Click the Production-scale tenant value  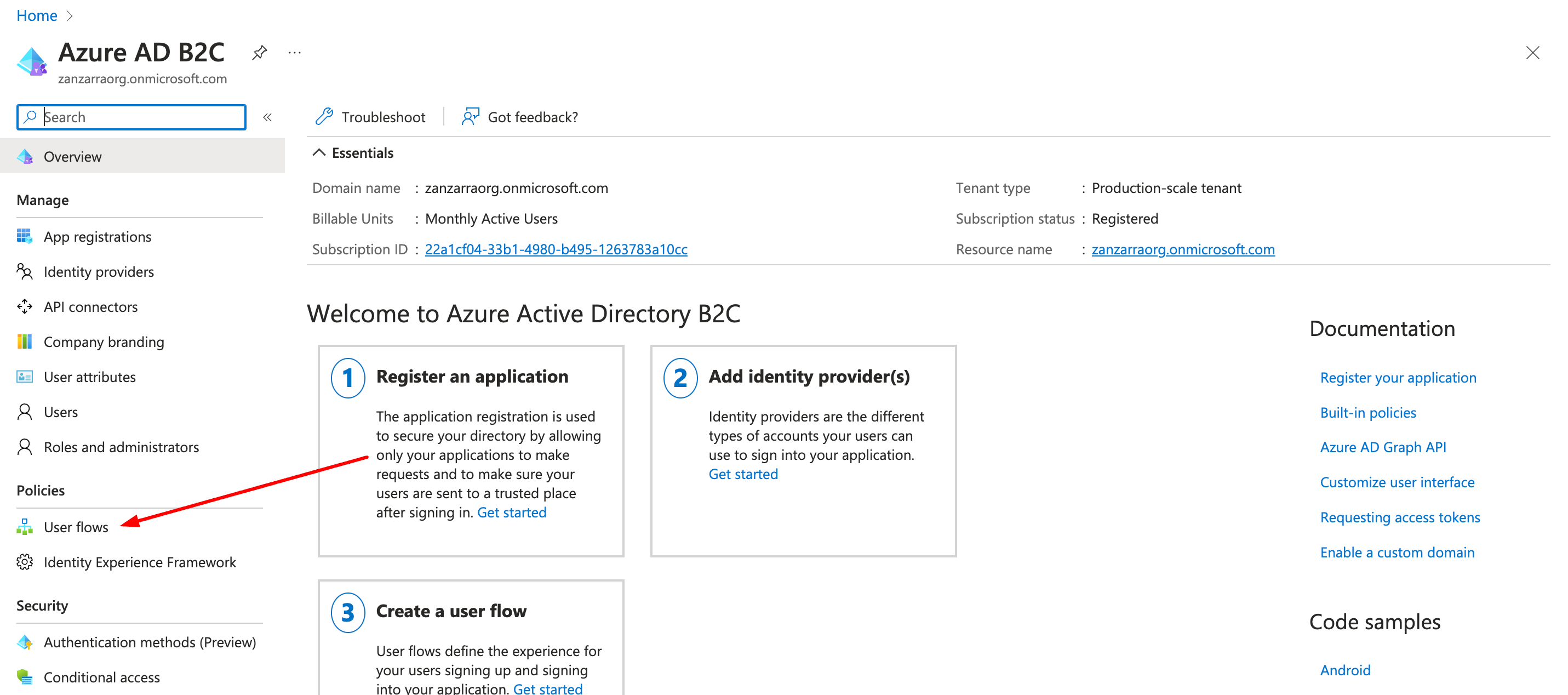[1166, 187]
